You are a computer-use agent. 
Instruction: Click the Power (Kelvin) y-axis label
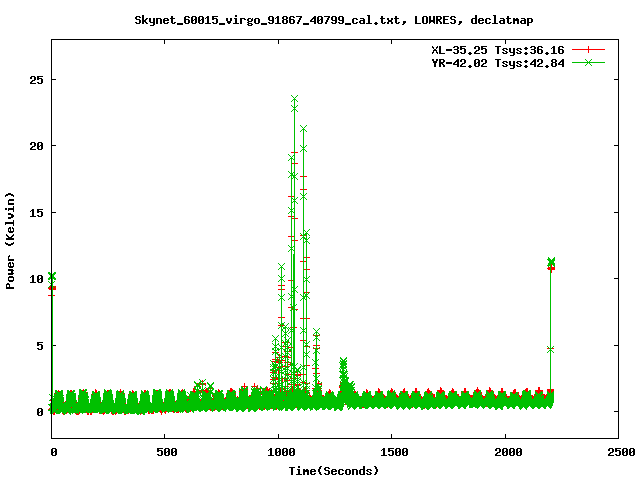tap(10, 241)
